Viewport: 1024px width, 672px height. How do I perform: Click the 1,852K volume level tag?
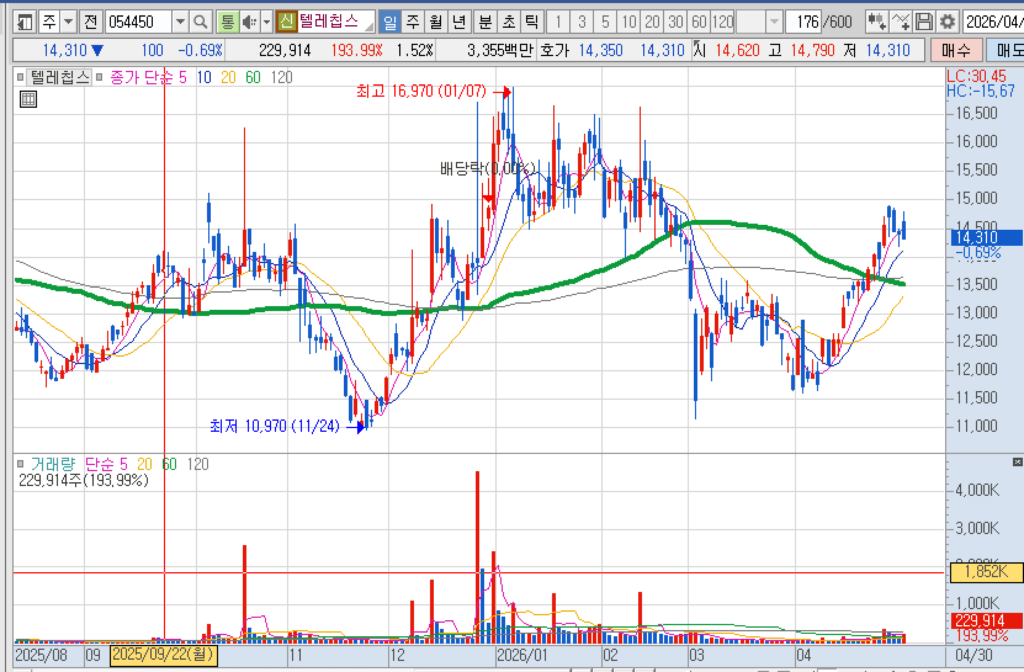(985, 572)
